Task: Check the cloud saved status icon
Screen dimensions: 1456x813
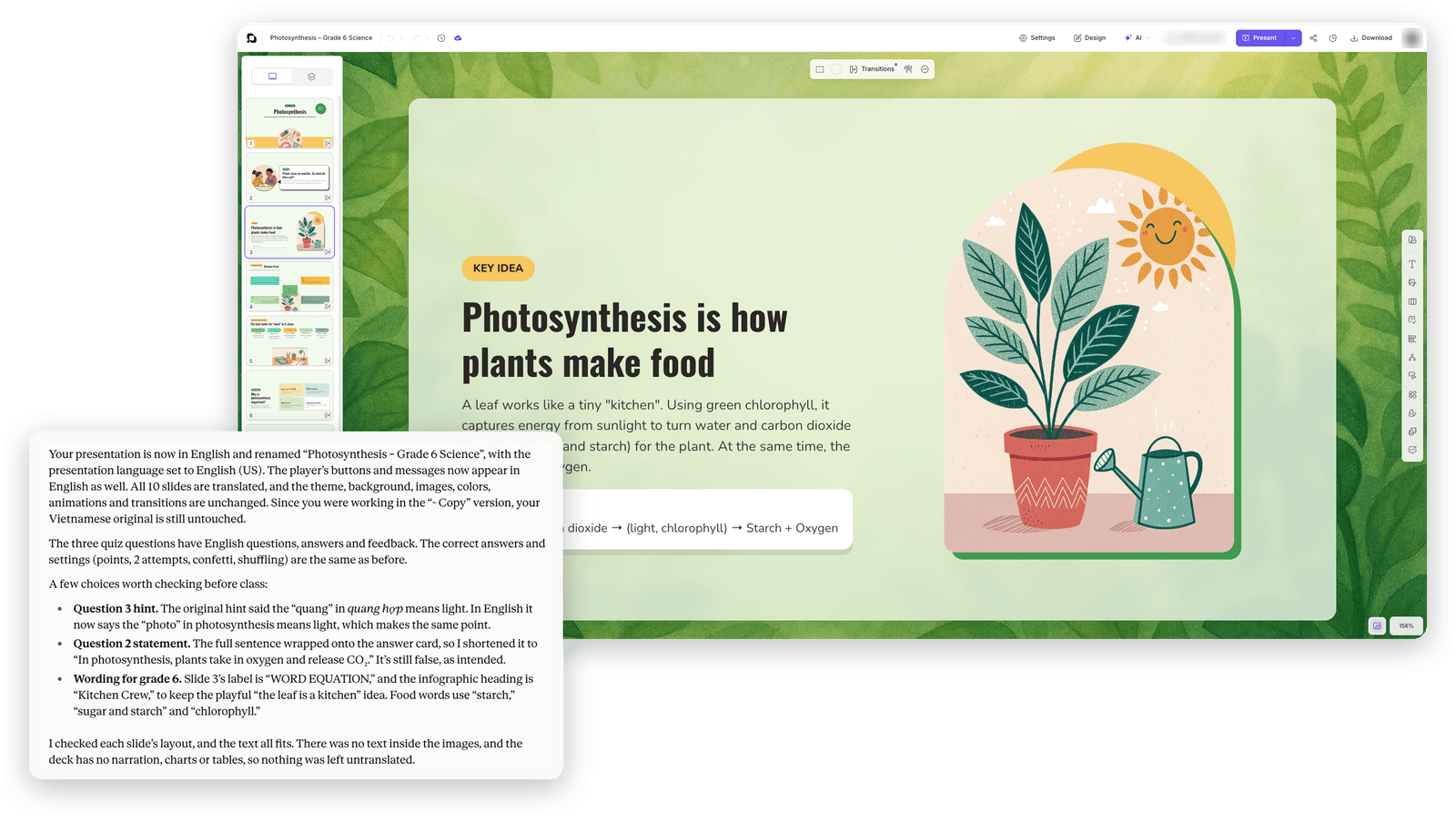Action: coord(458,38)
